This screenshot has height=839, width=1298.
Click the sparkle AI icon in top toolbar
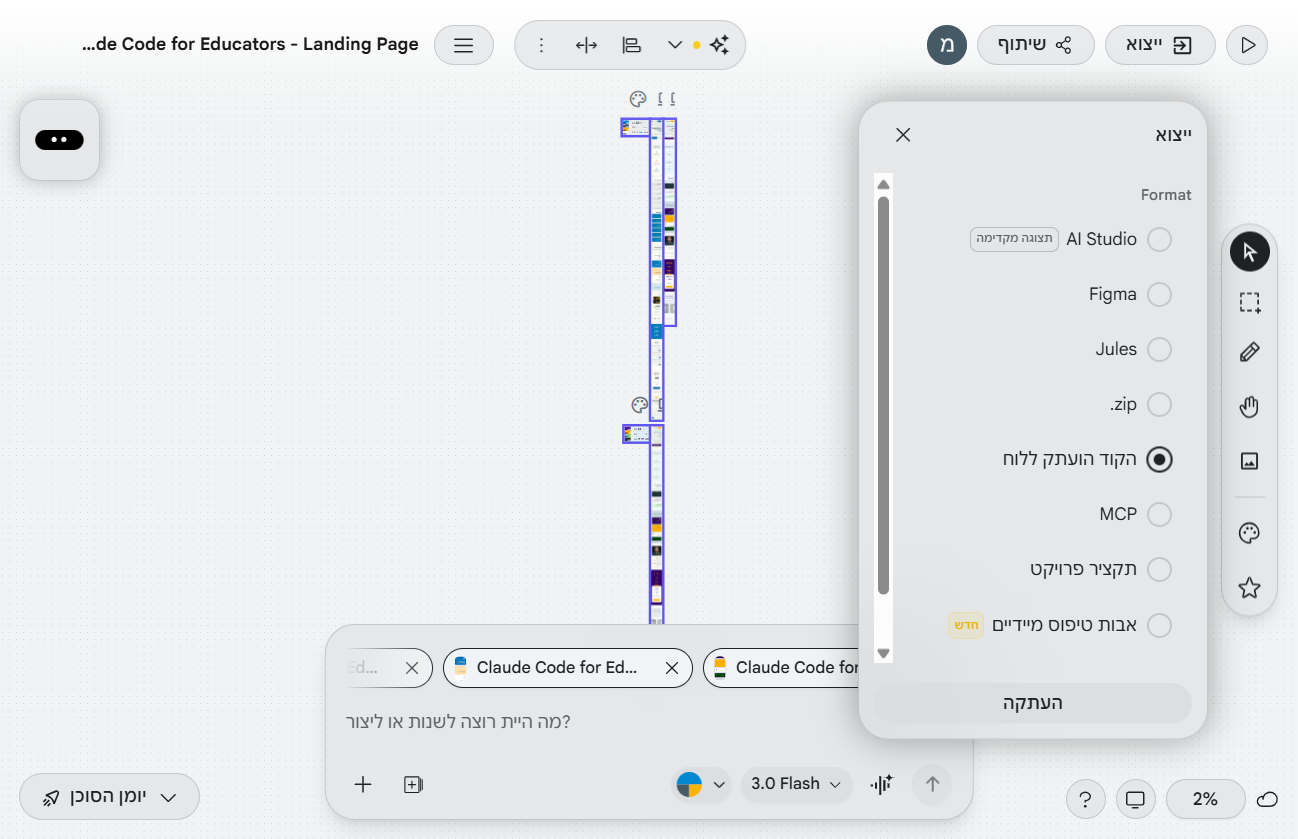(719, 45)
